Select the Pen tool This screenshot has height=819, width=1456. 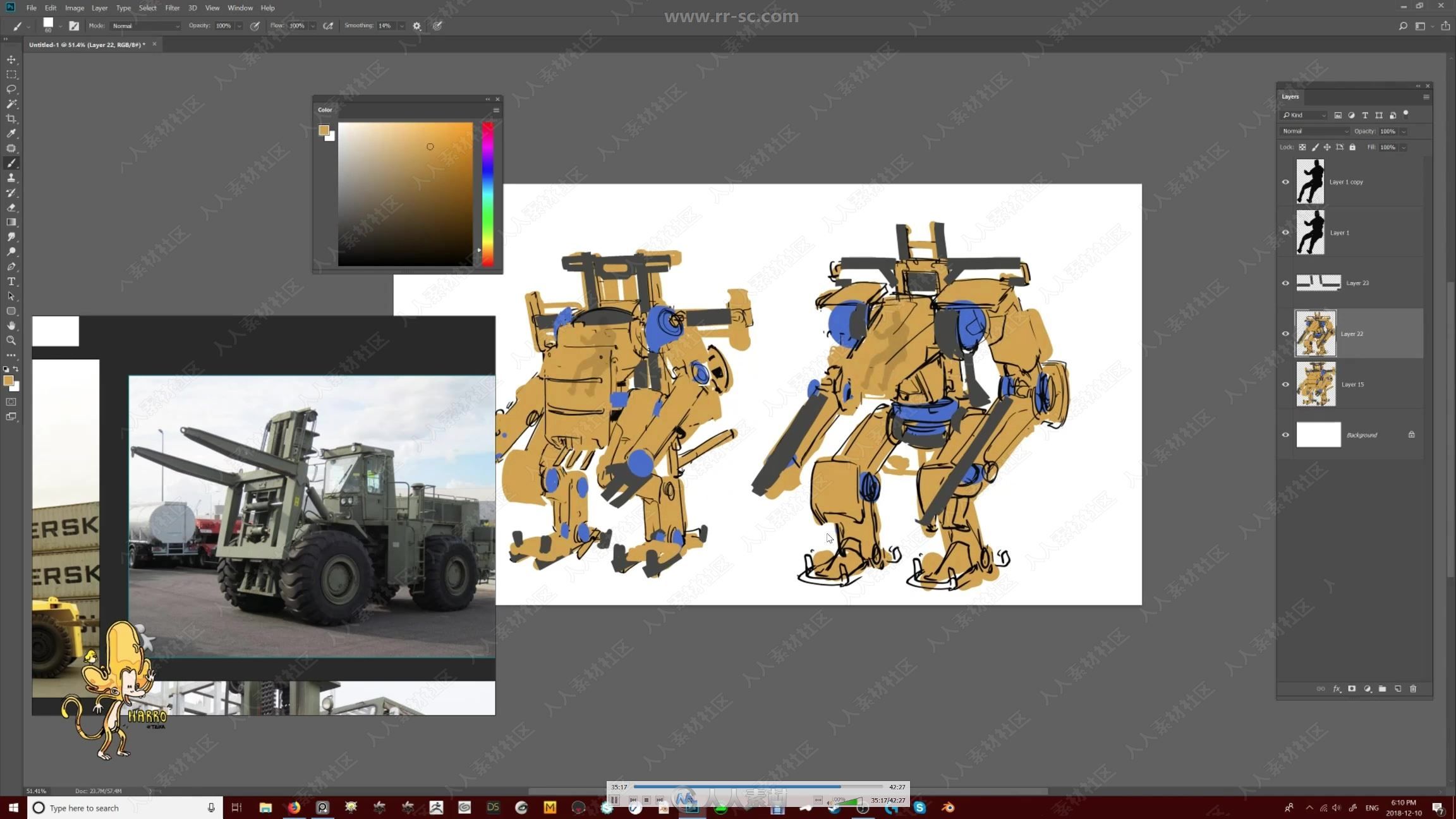pyautogui.click(x=11, y=267)
